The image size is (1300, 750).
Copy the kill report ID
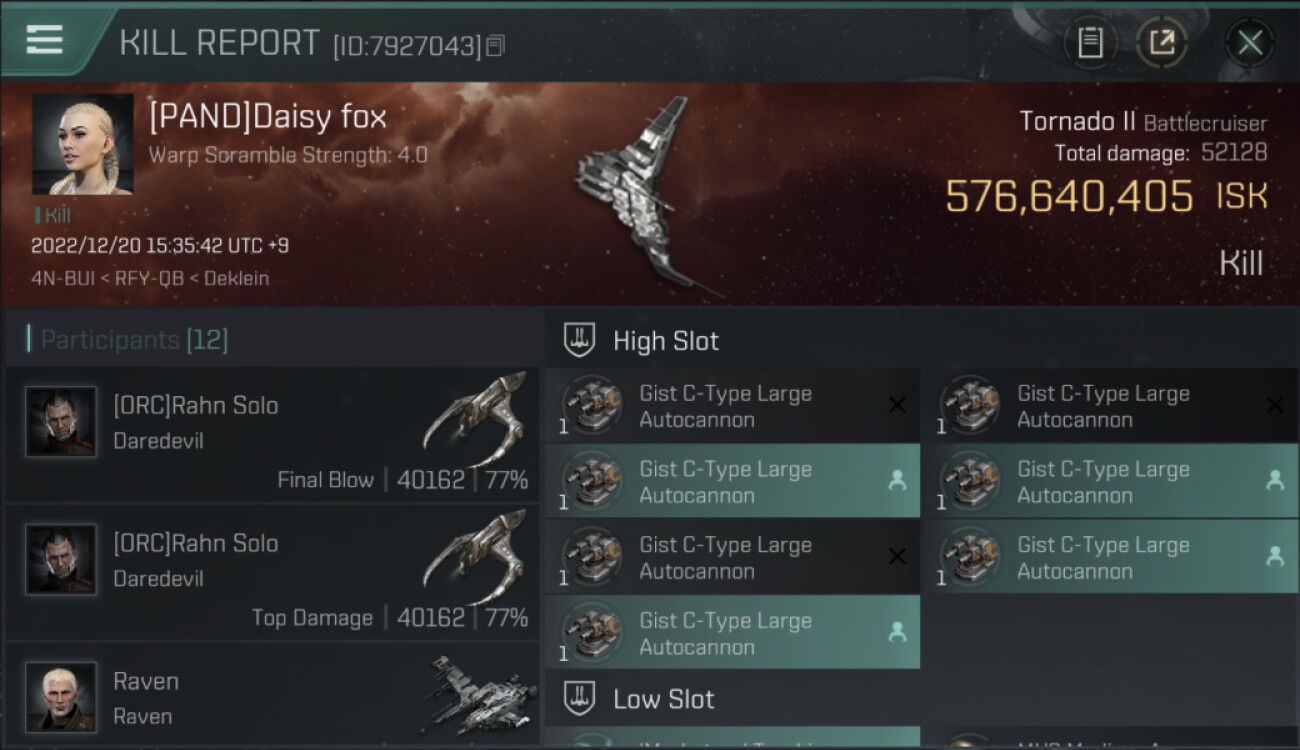click(496, 45)
